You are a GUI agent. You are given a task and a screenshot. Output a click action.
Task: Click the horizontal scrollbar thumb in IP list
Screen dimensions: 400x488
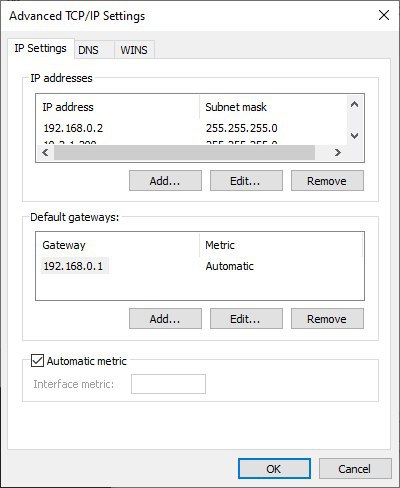[184, 153]
